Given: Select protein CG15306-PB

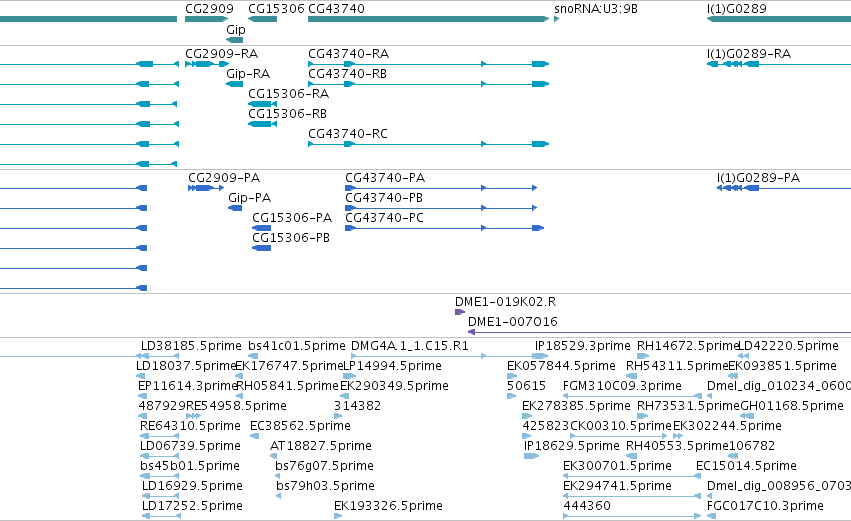Looking at the screenshot, I should [291, 238].
